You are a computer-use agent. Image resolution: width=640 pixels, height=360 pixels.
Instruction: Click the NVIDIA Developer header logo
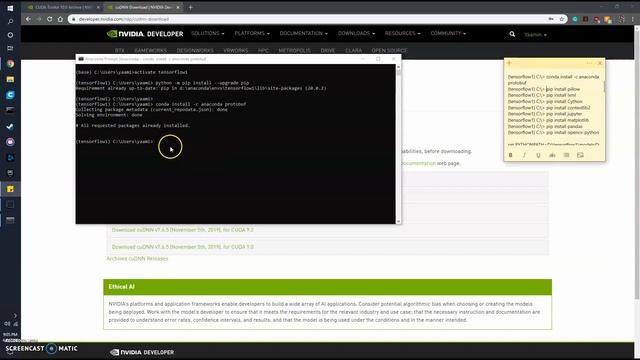click(x=145, y=34)
